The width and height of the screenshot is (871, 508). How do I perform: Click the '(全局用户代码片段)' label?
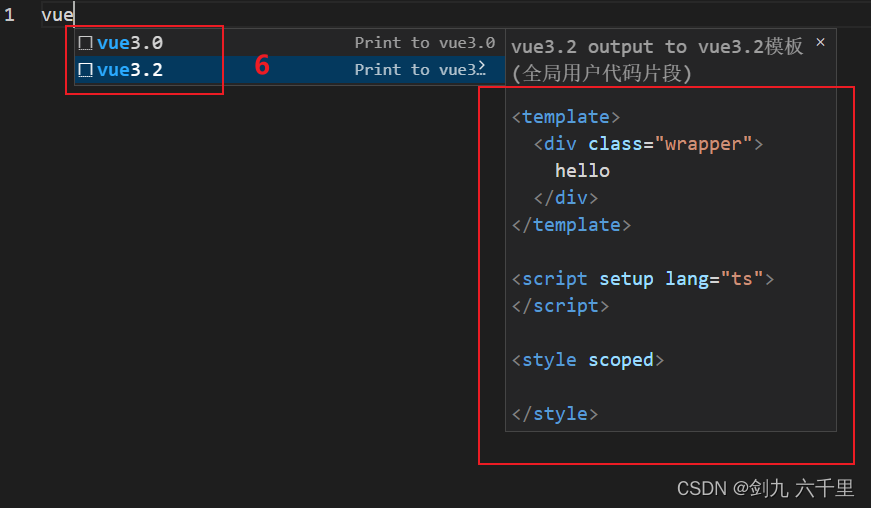601,73
